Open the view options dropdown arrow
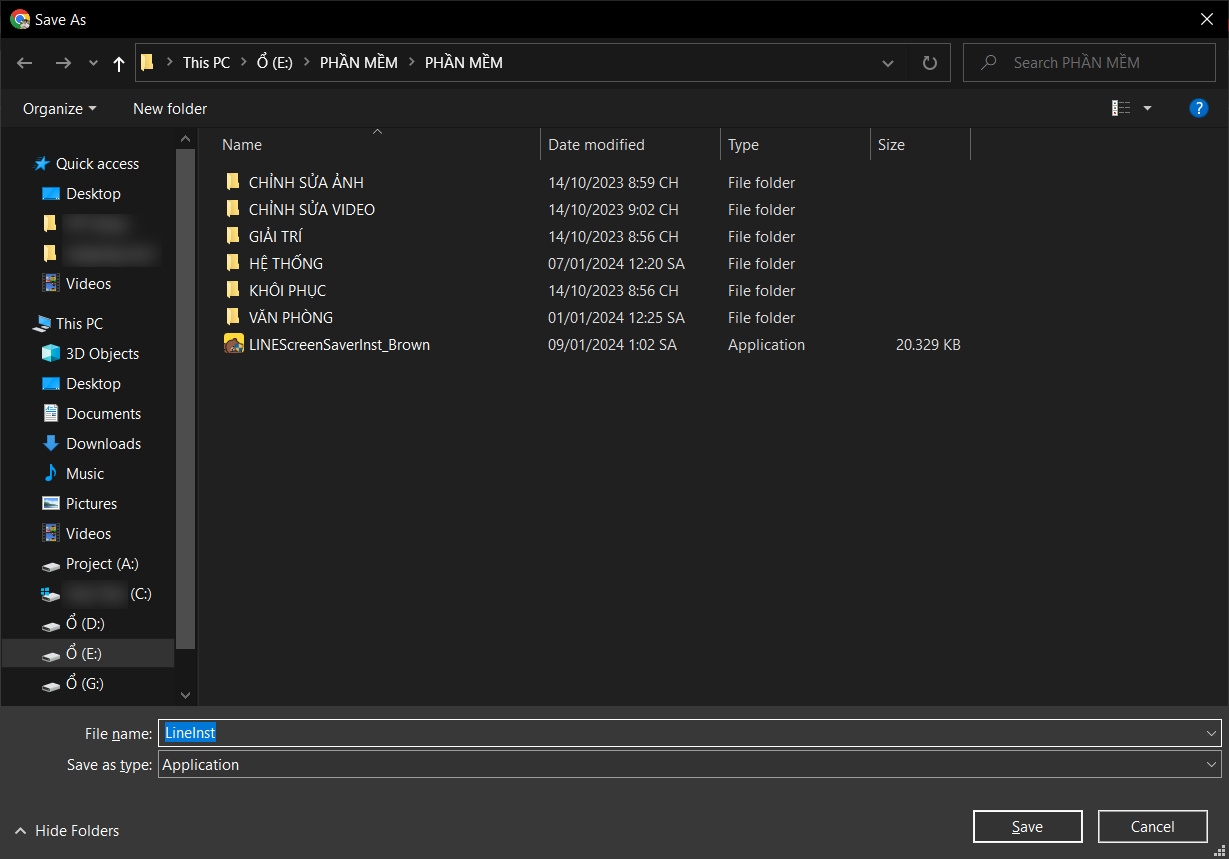Screen dimensions: 1229x859 1147,108
